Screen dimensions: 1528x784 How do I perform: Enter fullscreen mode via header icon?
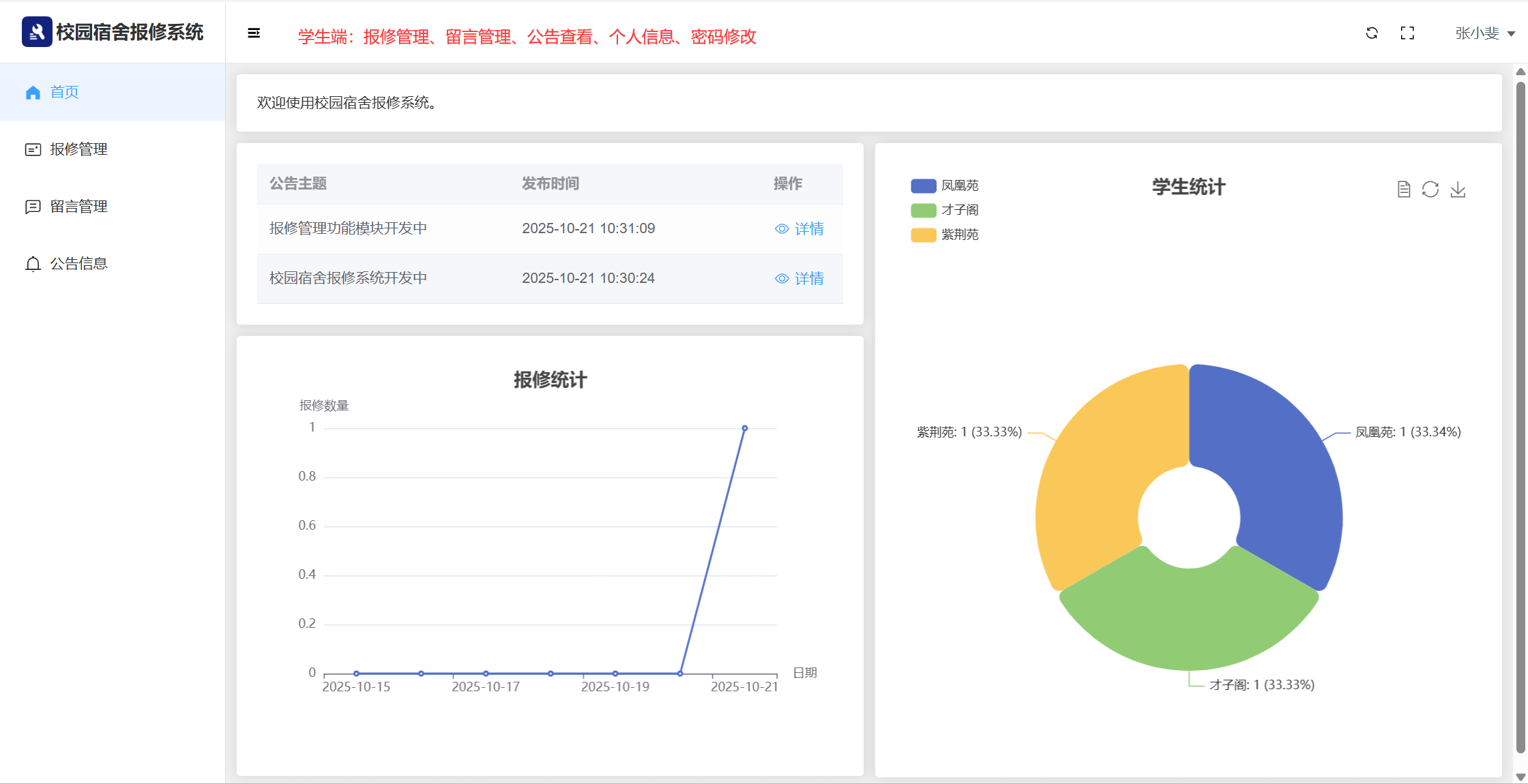pos(1407,33)
